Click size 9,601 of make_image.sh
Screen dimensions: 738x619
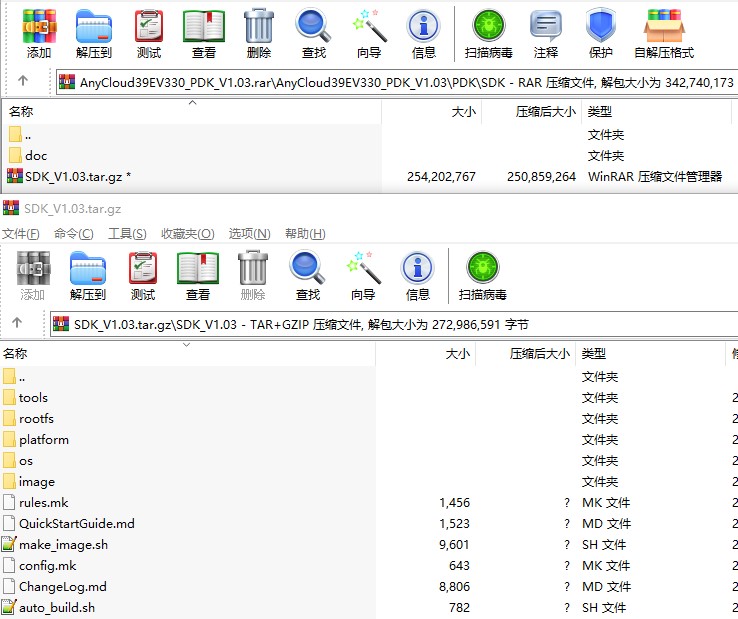click(x=454, y=545)
